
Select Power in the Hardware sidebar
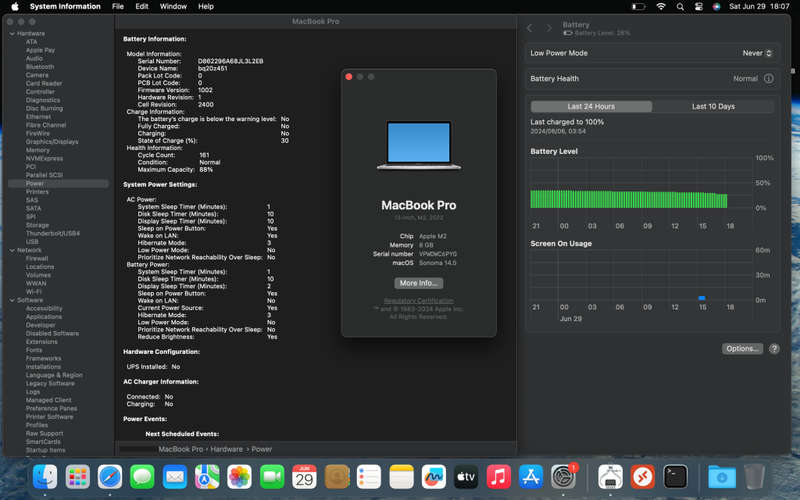[58, 184]
